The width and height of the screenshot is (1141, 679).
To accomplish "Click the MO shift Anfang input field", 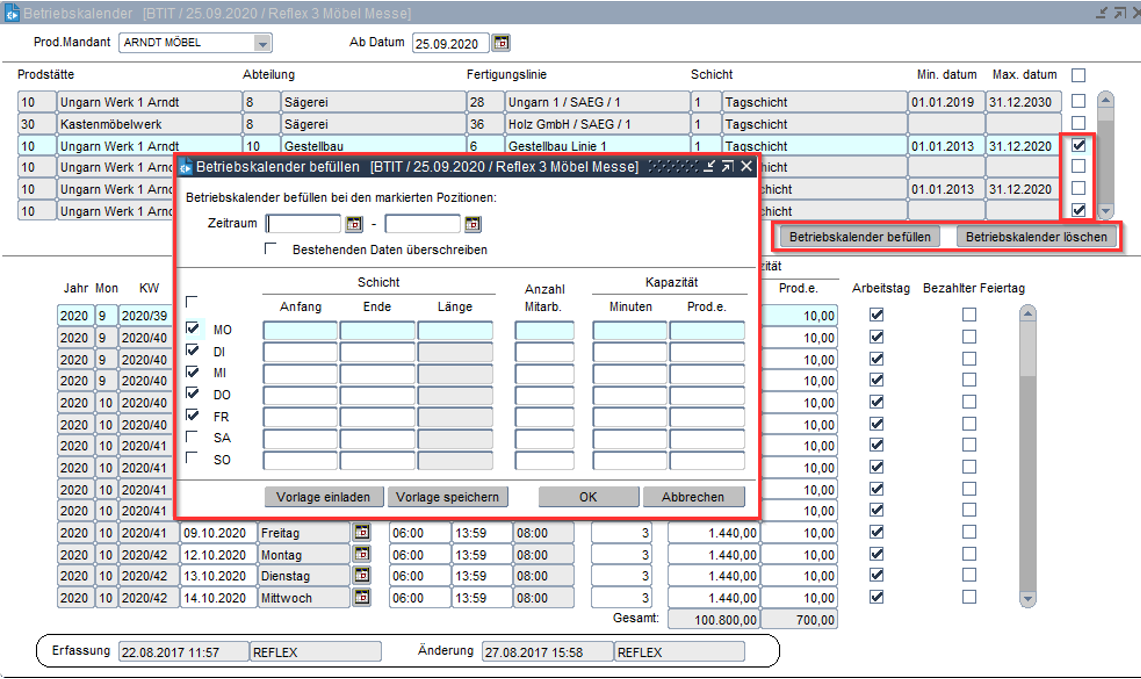I will pyautogui.click(x=300, y=331).
